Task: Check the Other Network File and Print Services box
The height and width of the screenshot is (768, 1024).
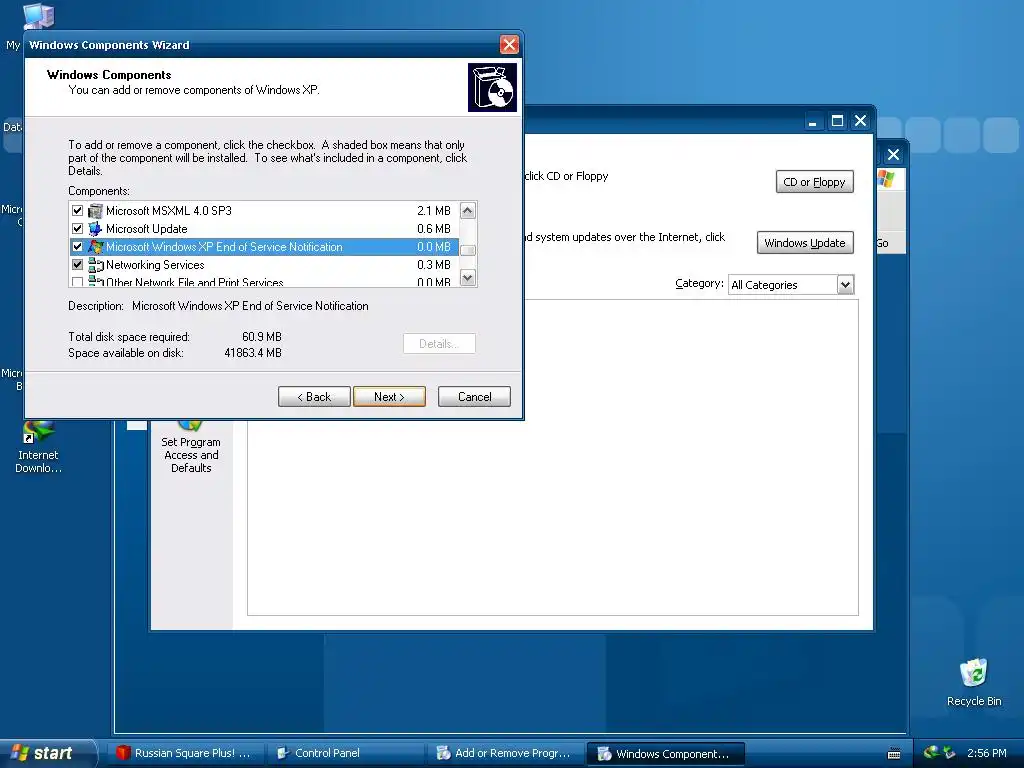Action: pyautogui.click(x=77, y=282)
